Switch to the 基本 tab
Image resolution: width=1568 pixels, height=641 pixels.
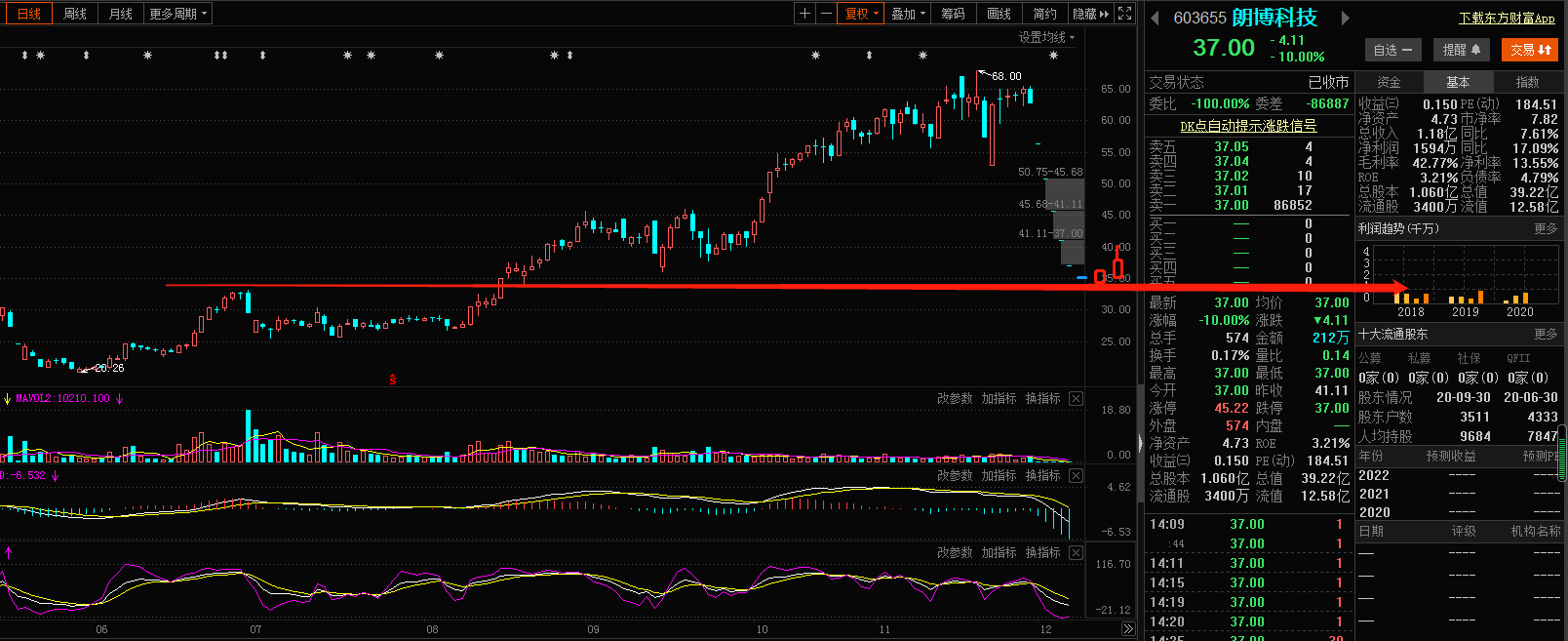click(1458, 82)
